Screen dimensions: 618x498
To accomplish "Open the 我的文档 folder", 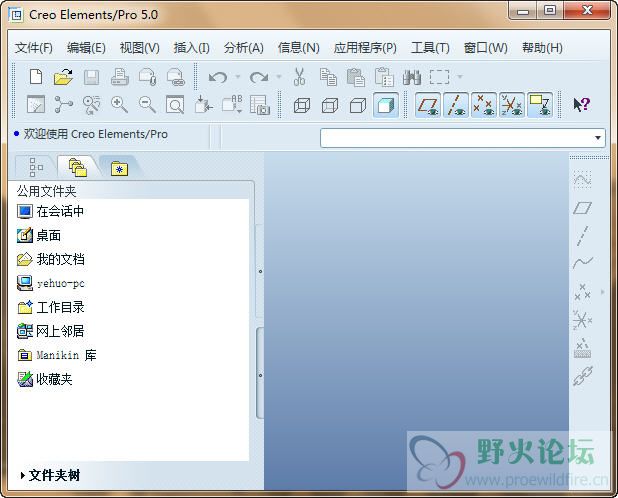I will (51, 259).
